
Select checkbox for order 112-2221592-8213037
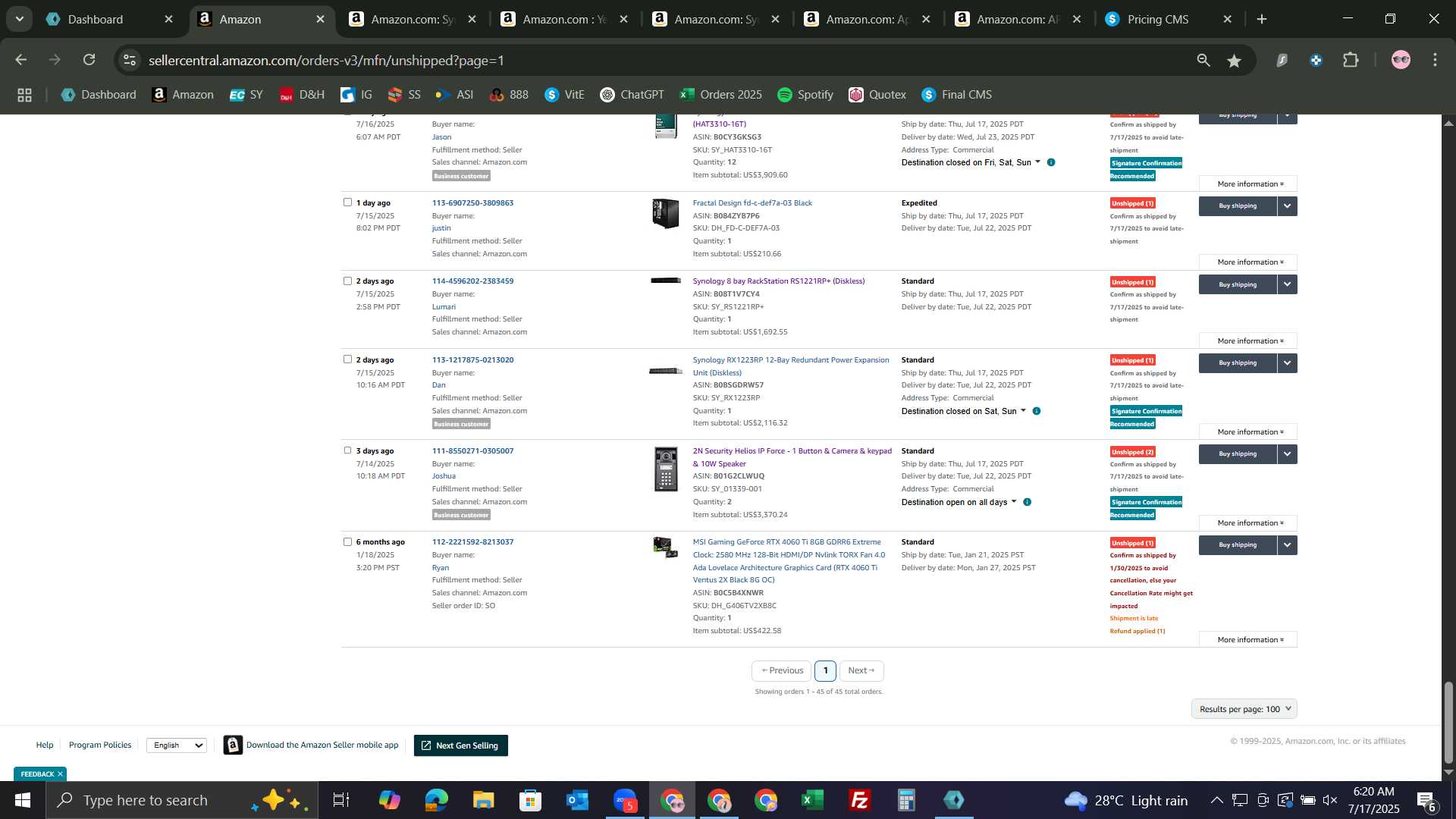pyautogui.click(x=347, y=541)
